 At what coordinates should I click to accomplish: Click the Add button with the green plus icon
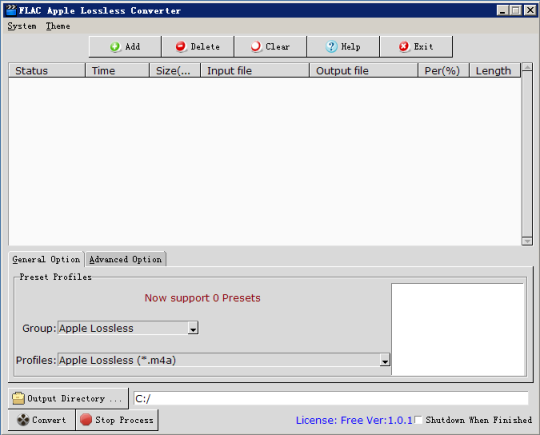pos(125,46)
